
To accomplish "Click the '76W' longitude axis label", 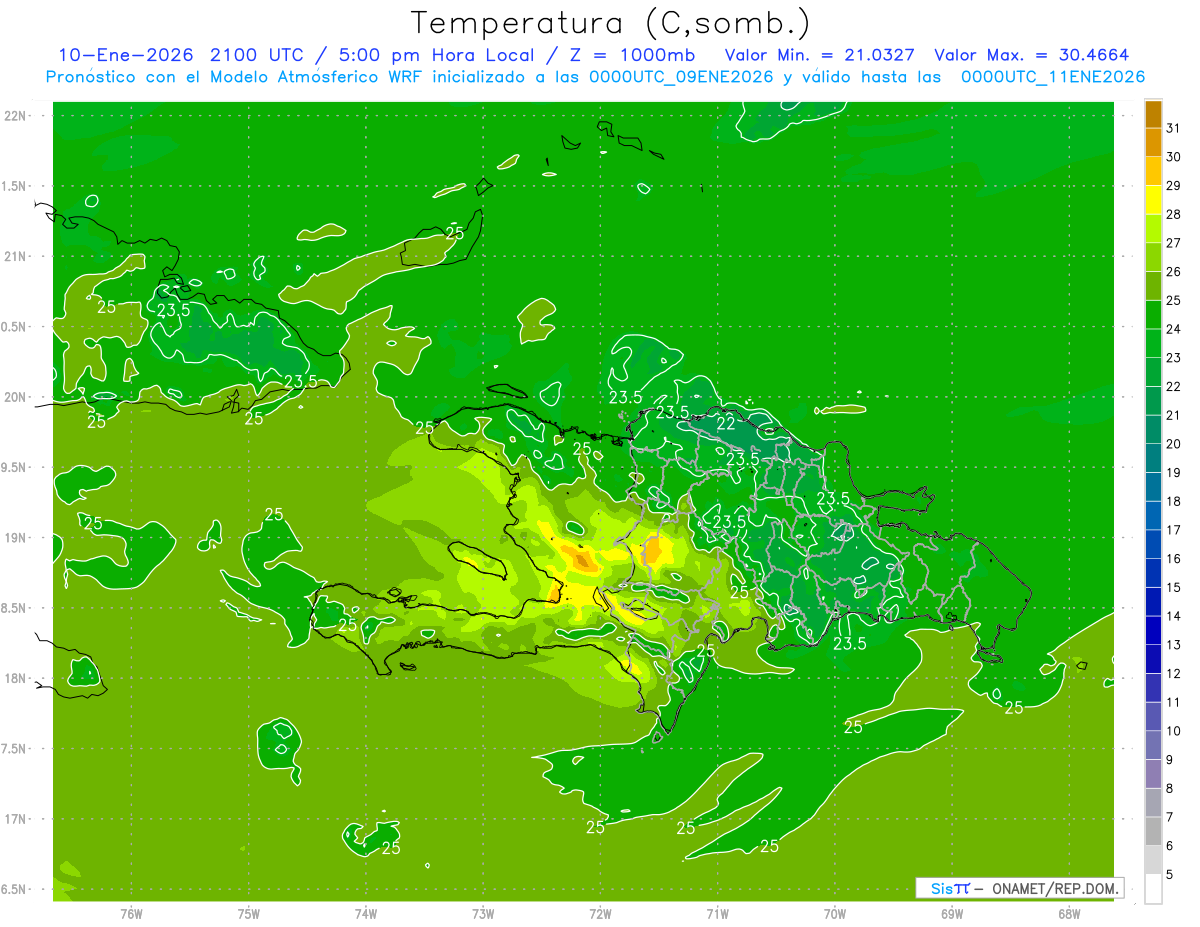I will click(x=131, y=913).
